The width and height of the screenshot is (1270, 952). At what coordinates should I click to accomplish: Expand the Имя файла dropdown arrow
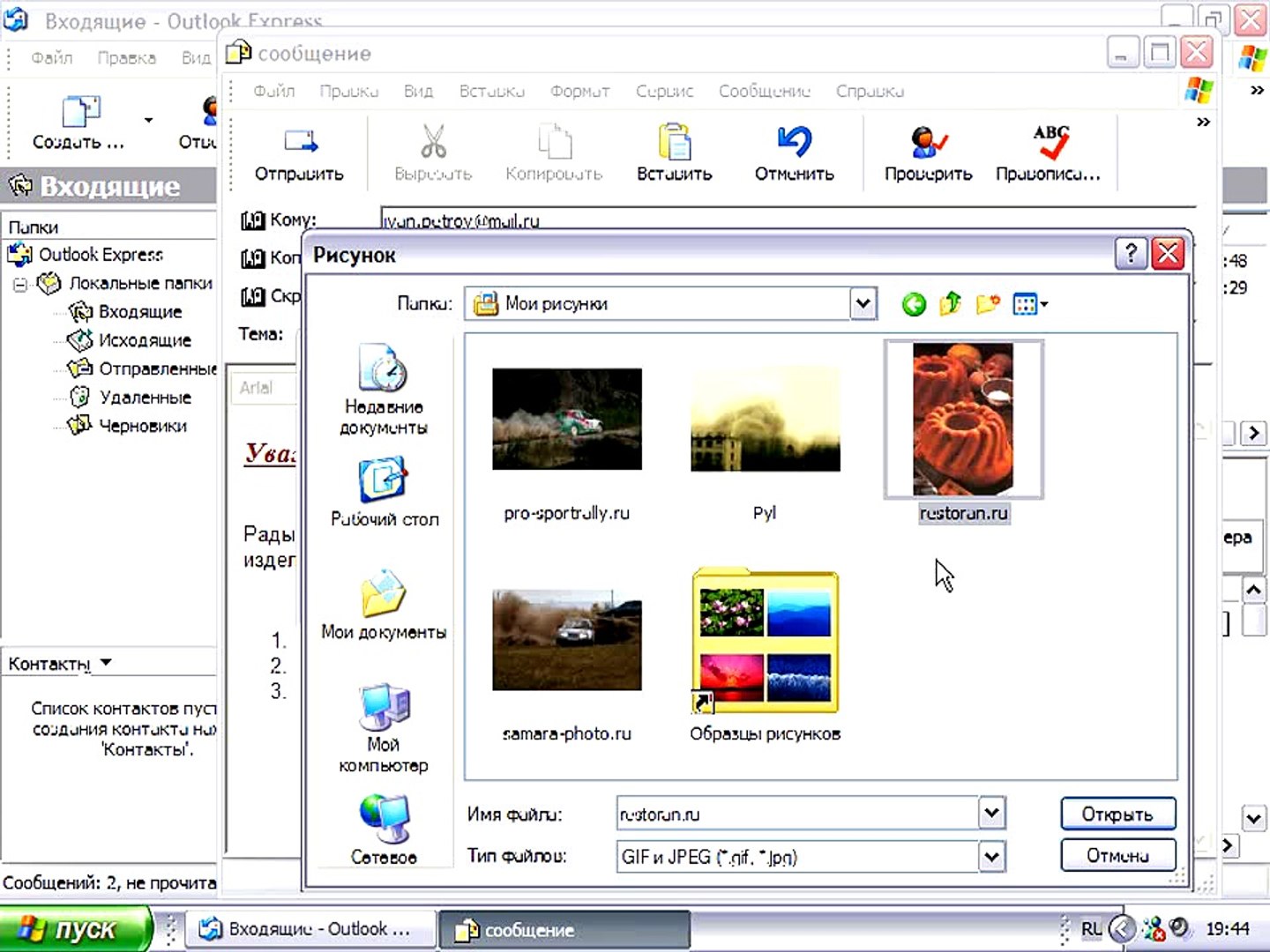[x=992, y=813]
